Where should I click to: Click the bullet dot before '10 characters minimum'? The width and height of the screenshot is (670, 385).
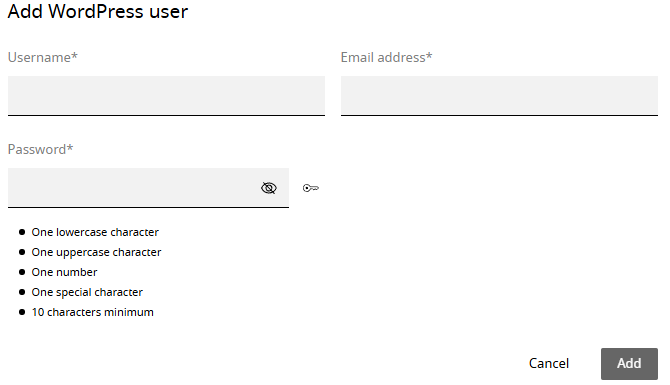pyautogui.click(x=22, y=312)
